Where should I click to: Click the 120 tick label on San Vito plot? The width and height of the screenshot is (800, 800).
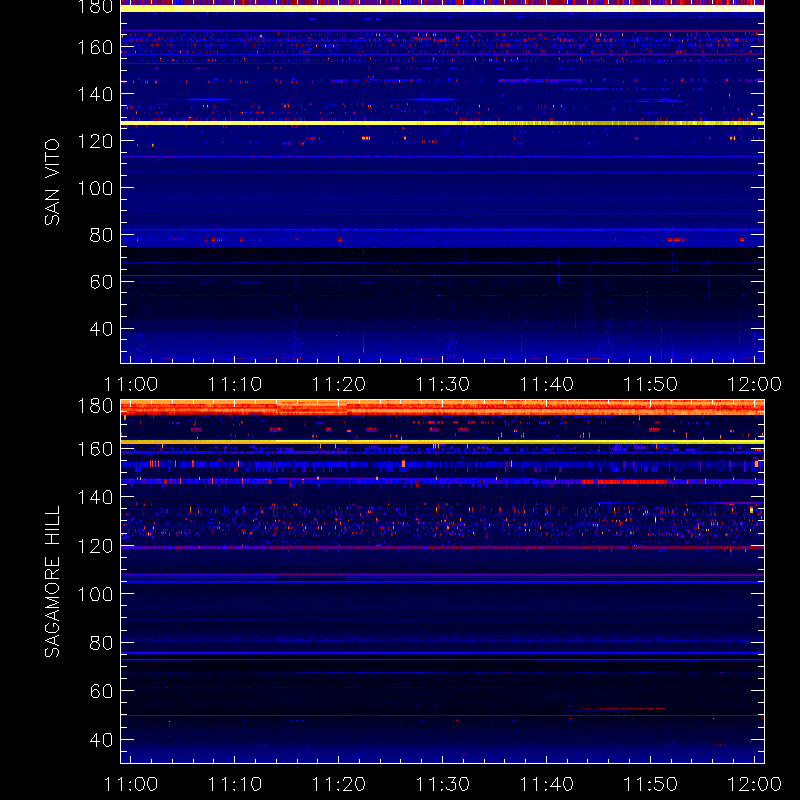point(95,141)
